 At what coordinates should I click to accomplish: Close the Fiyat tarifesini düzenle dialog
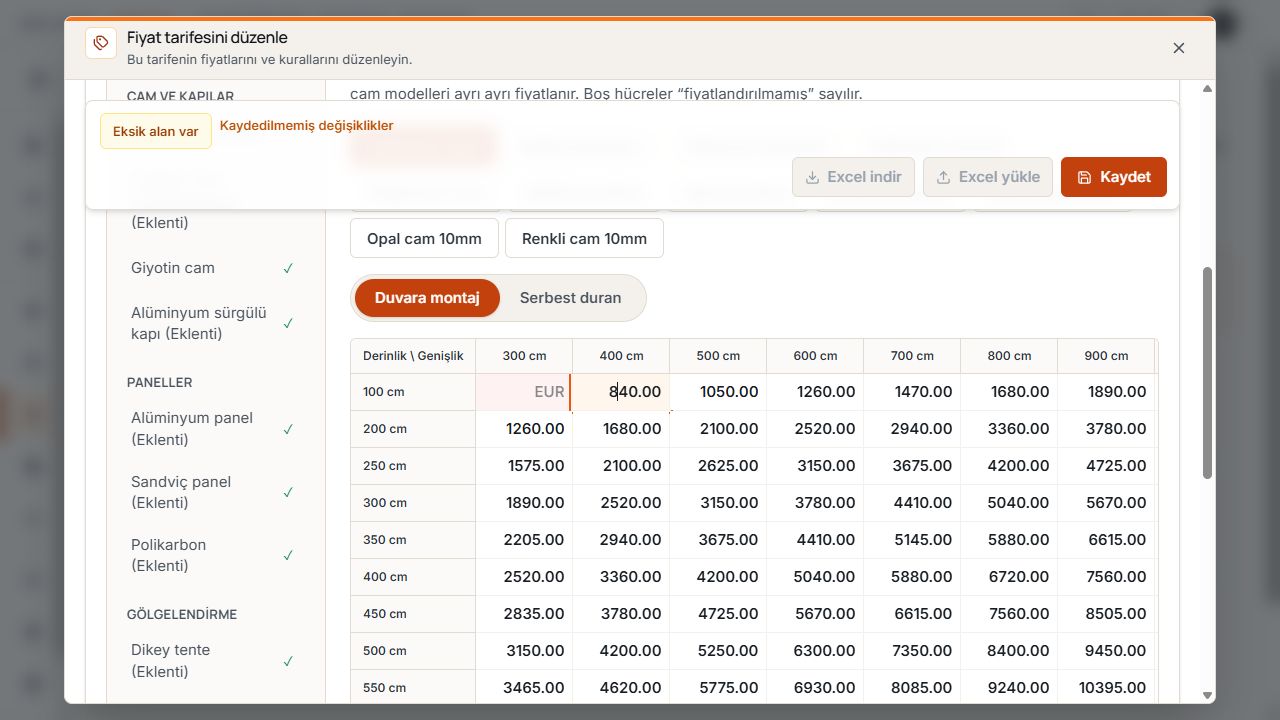pos(1179,48)
